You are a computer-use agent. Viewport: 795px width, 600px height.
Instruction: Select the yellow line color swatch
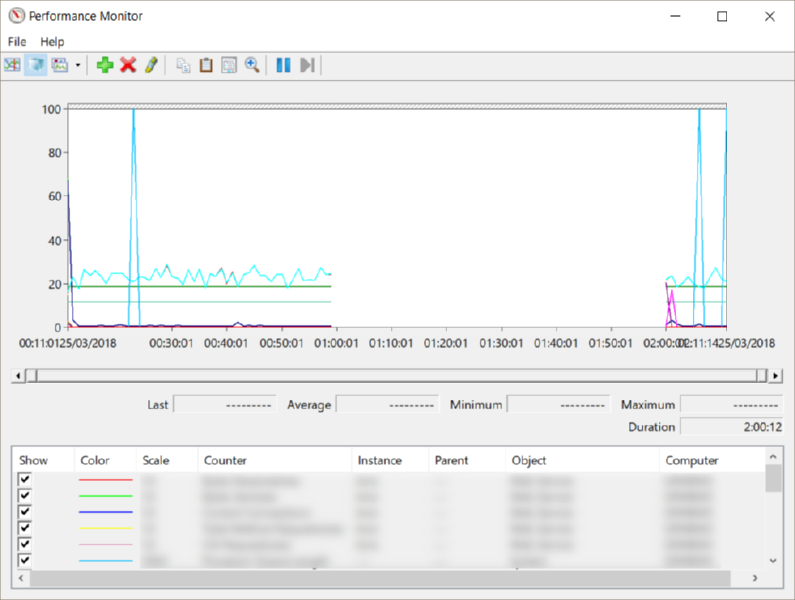coord(105,528)
